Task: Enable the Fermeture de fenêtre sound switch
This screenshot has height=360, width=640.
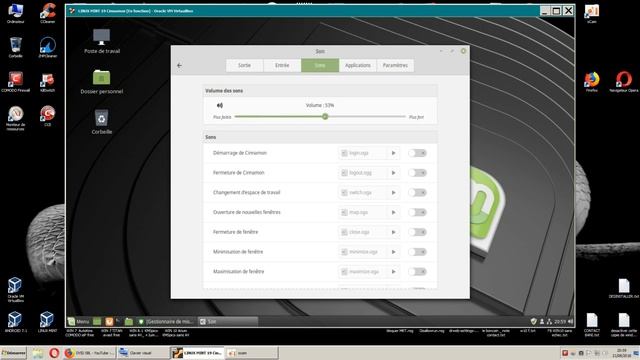Action: pos(417,232)
